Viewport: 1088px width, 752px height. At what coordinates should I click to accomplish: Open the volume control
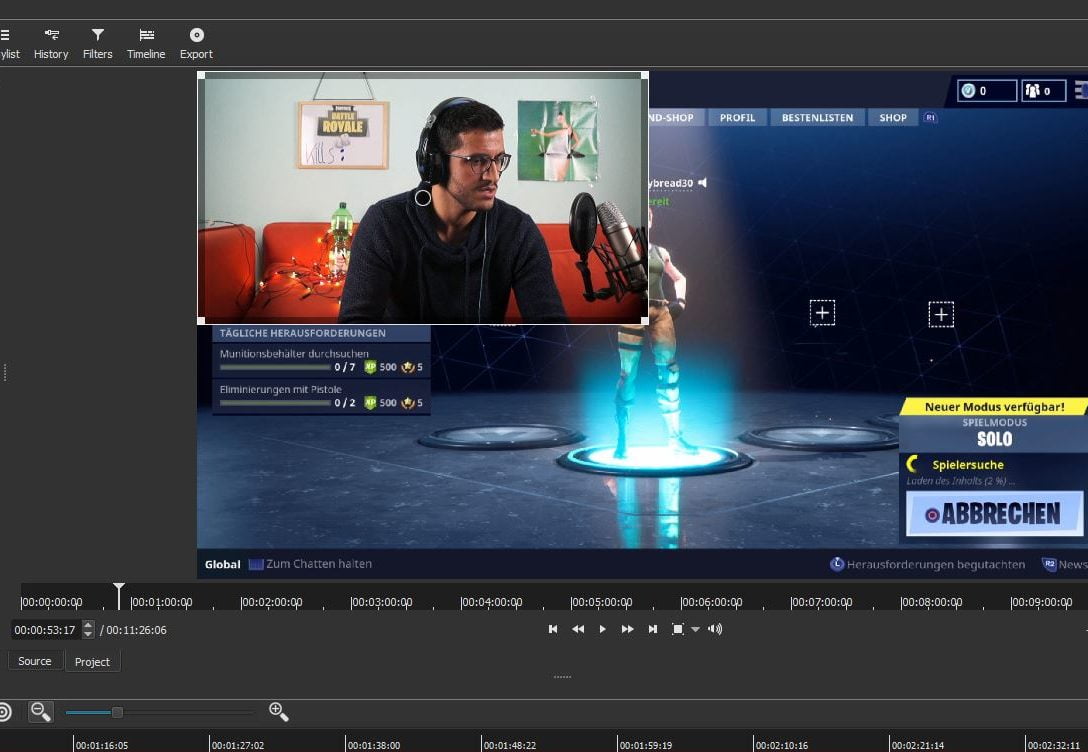715,629
